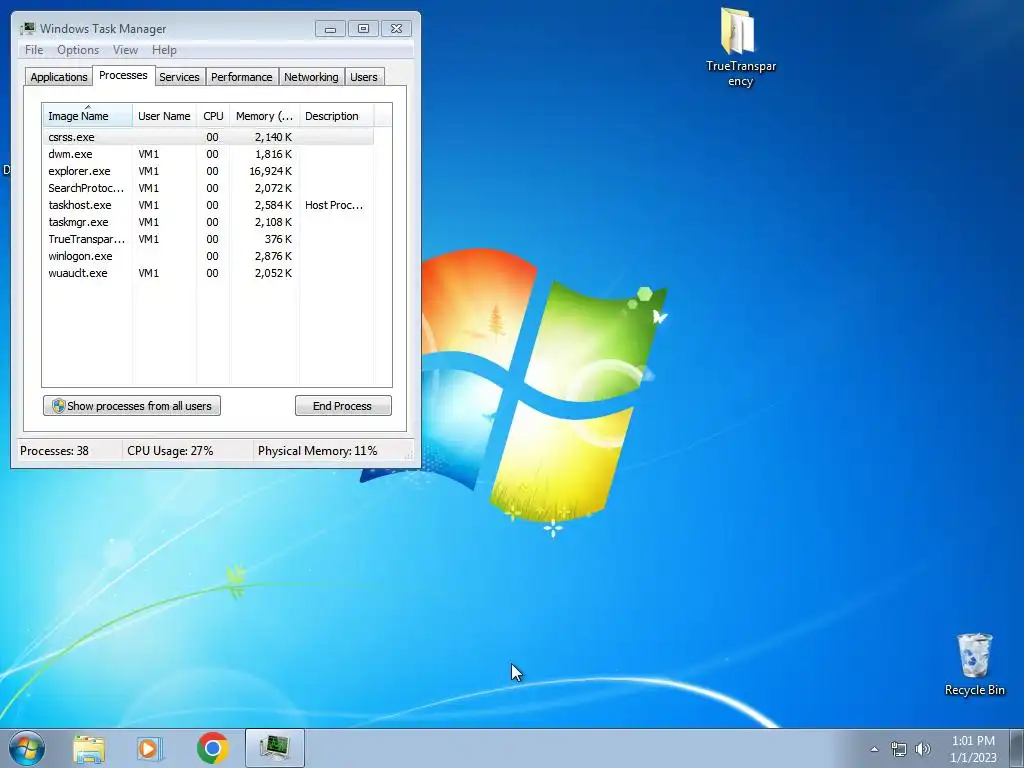Click Processes: 38 status entry
This screenshot has height=768, width=1024.
click(54, 451)
